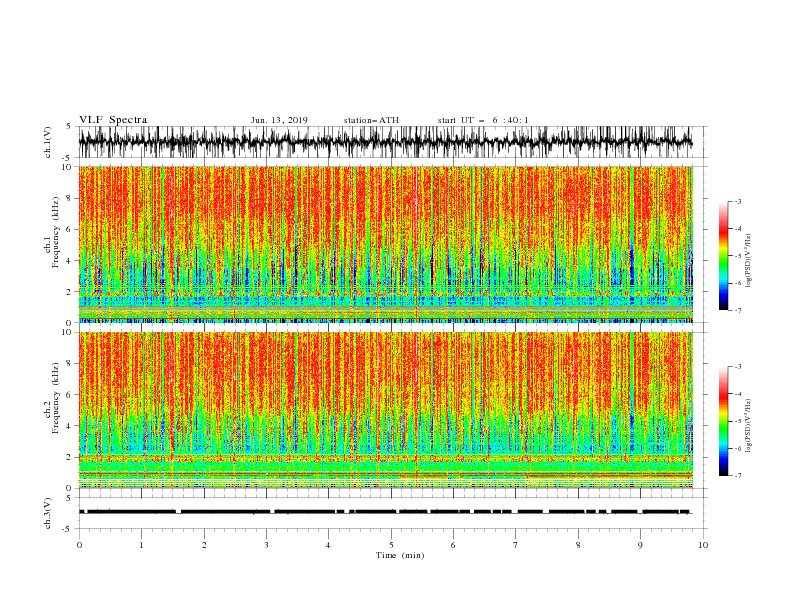This screenshot has width=792, height=612.
Task: Click the "-7" label on ch.2 colorbar
Action: (737, 476)
